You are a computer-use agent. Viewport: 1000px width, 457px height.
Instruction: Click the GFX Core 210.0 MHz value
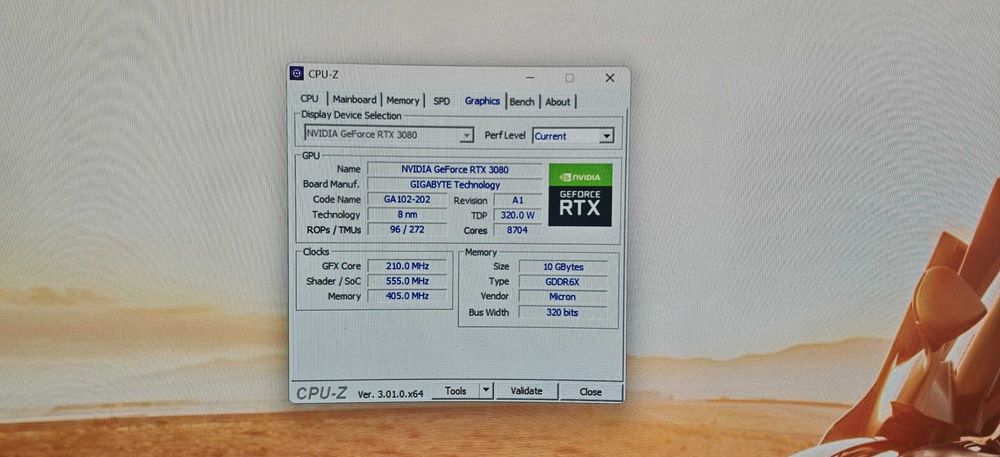[407, 266]
